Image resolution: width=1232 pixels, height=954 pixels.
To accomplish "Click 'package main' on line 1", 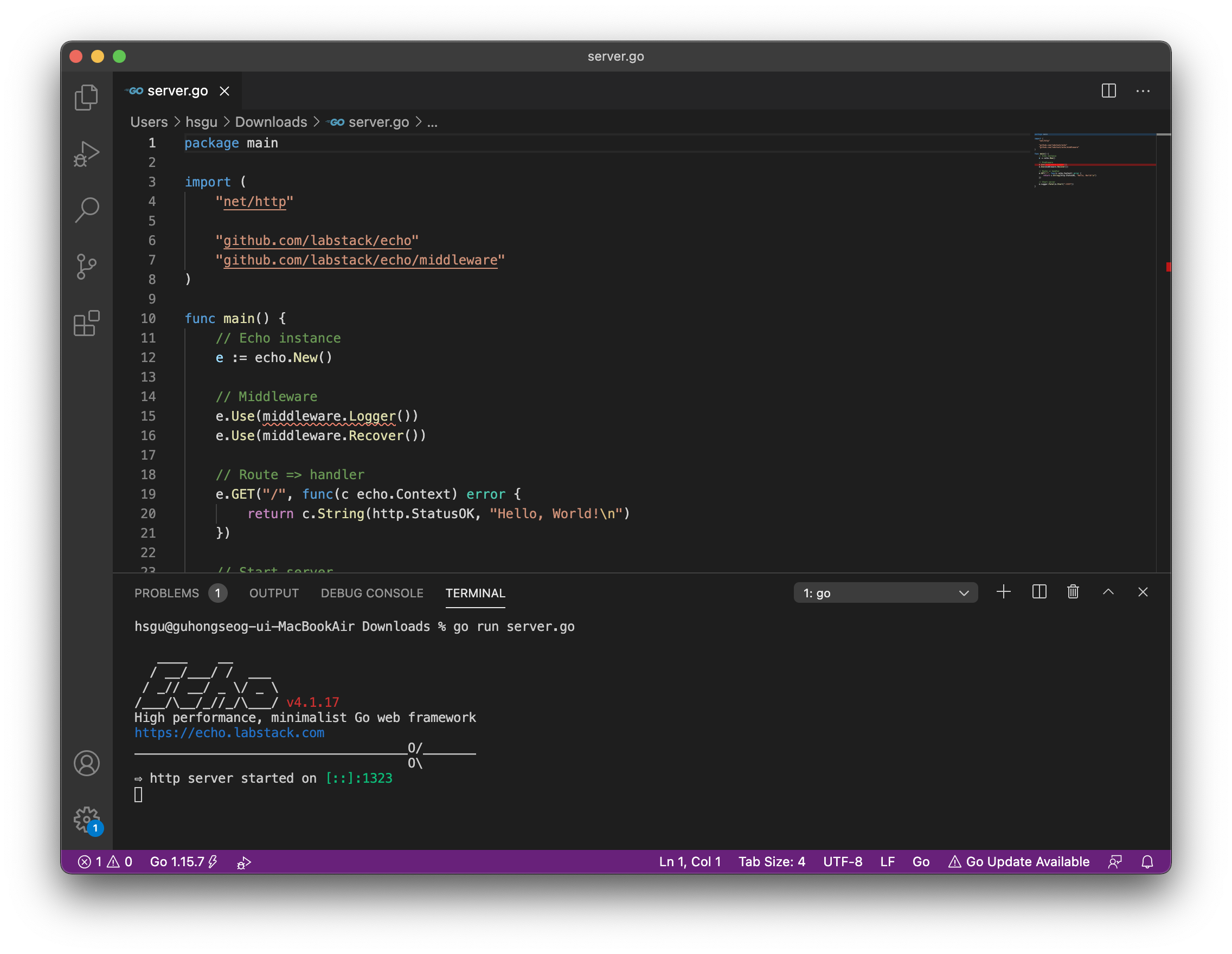I will [232, 143].
